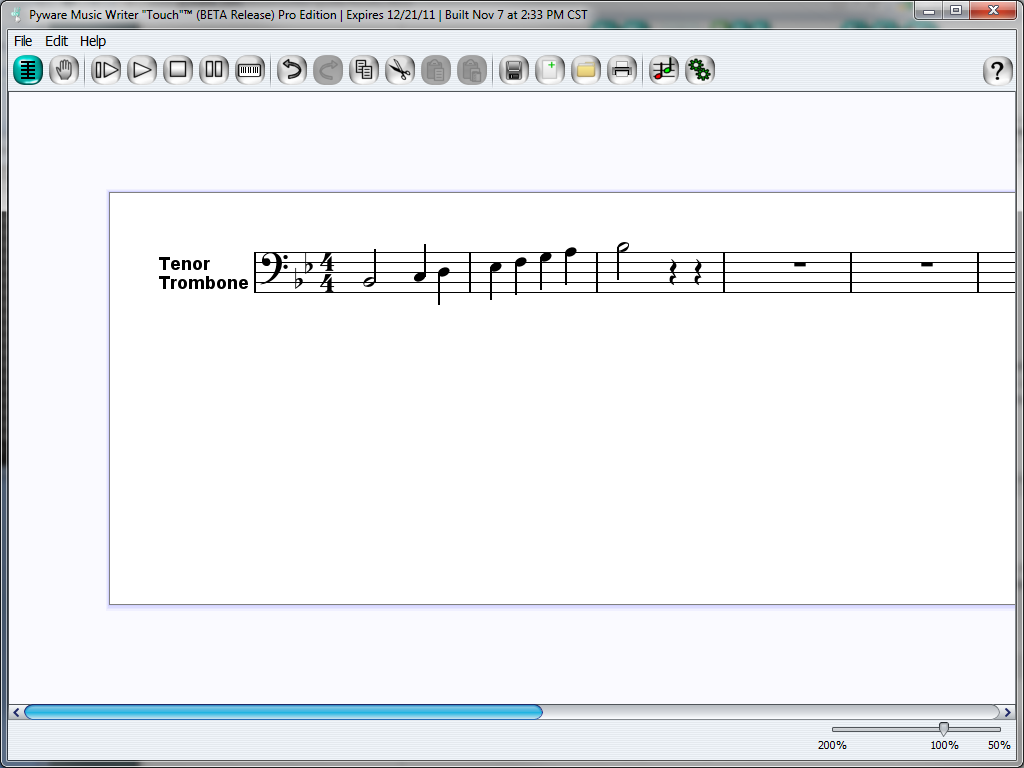Pause playback in the toolbar

(214, 70)
